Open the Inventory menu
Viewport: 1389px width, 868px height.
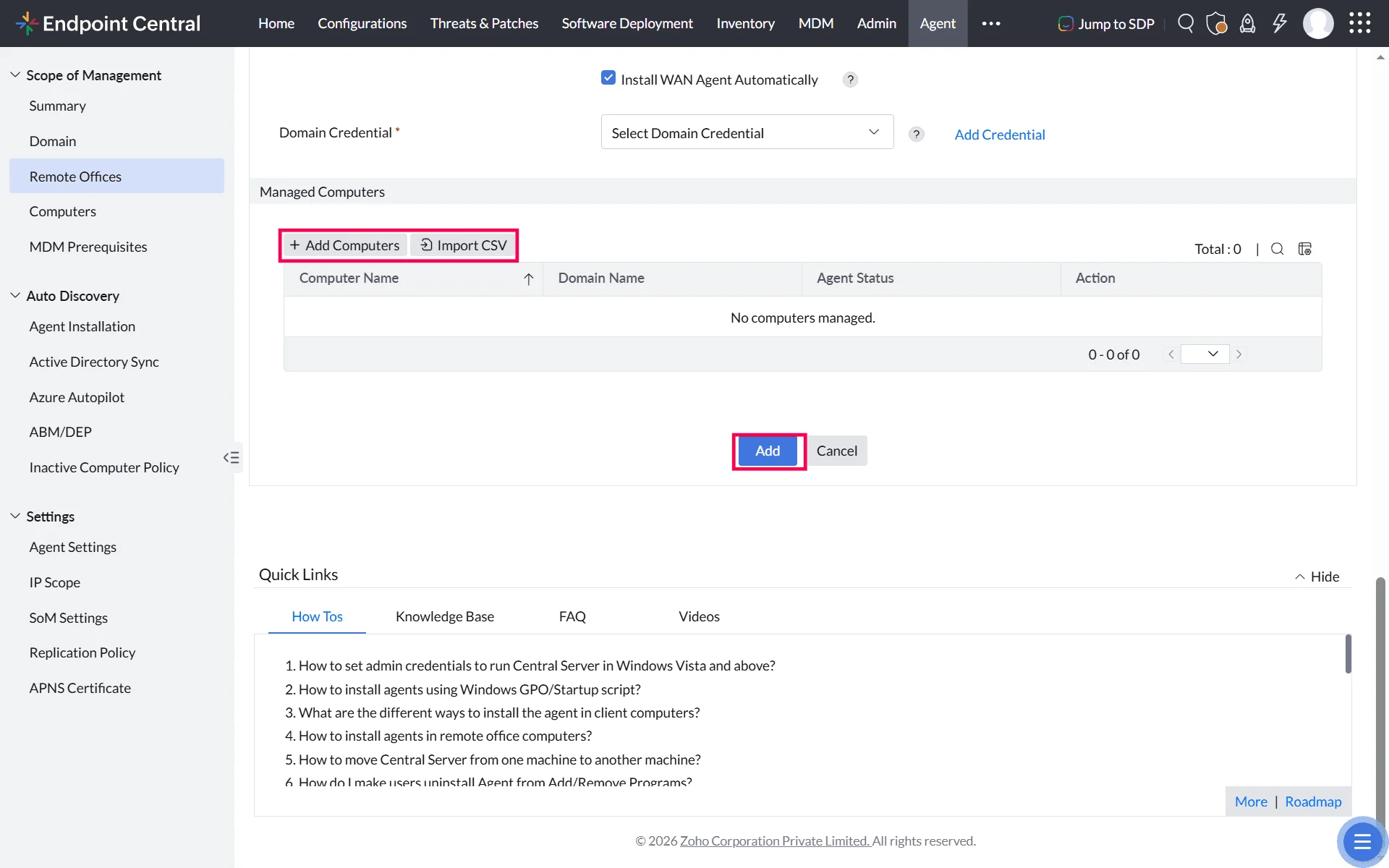(745, 23)
